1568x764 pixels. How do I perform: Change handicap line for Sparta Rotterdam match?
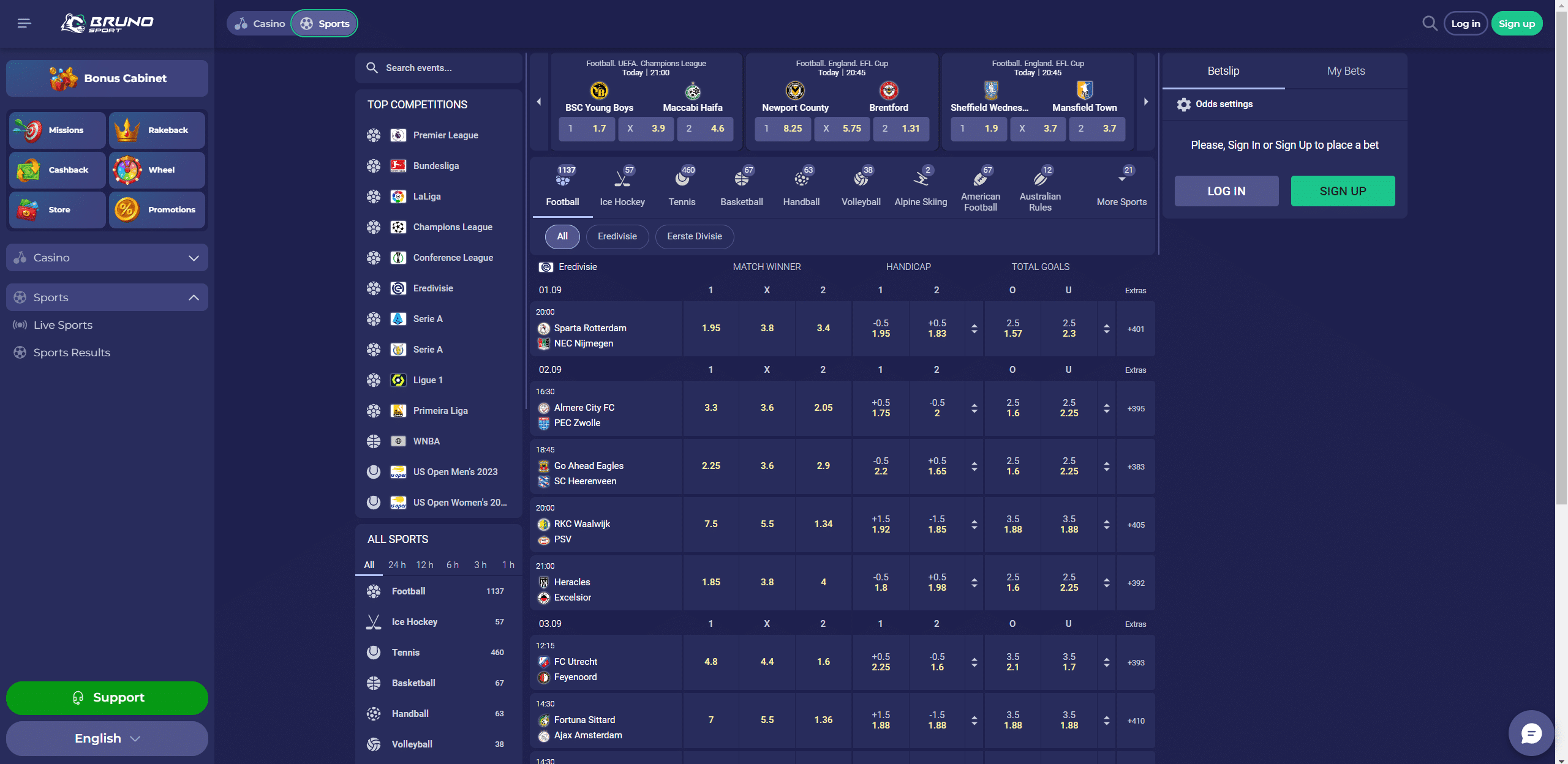pyautogui.click(x=974, y=329)
